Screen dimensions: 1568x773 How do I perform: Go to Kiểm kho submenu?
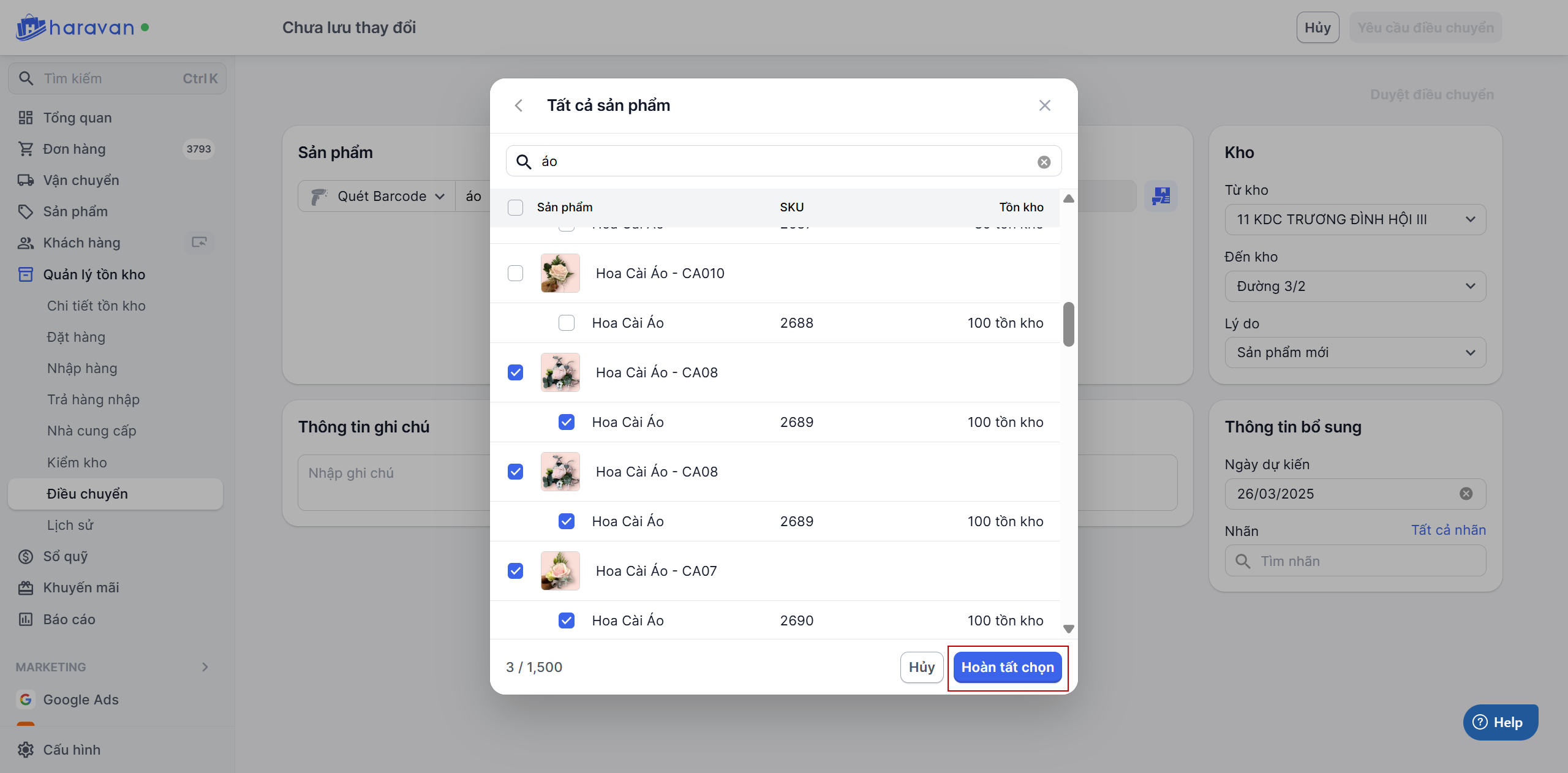coord(77,462)
